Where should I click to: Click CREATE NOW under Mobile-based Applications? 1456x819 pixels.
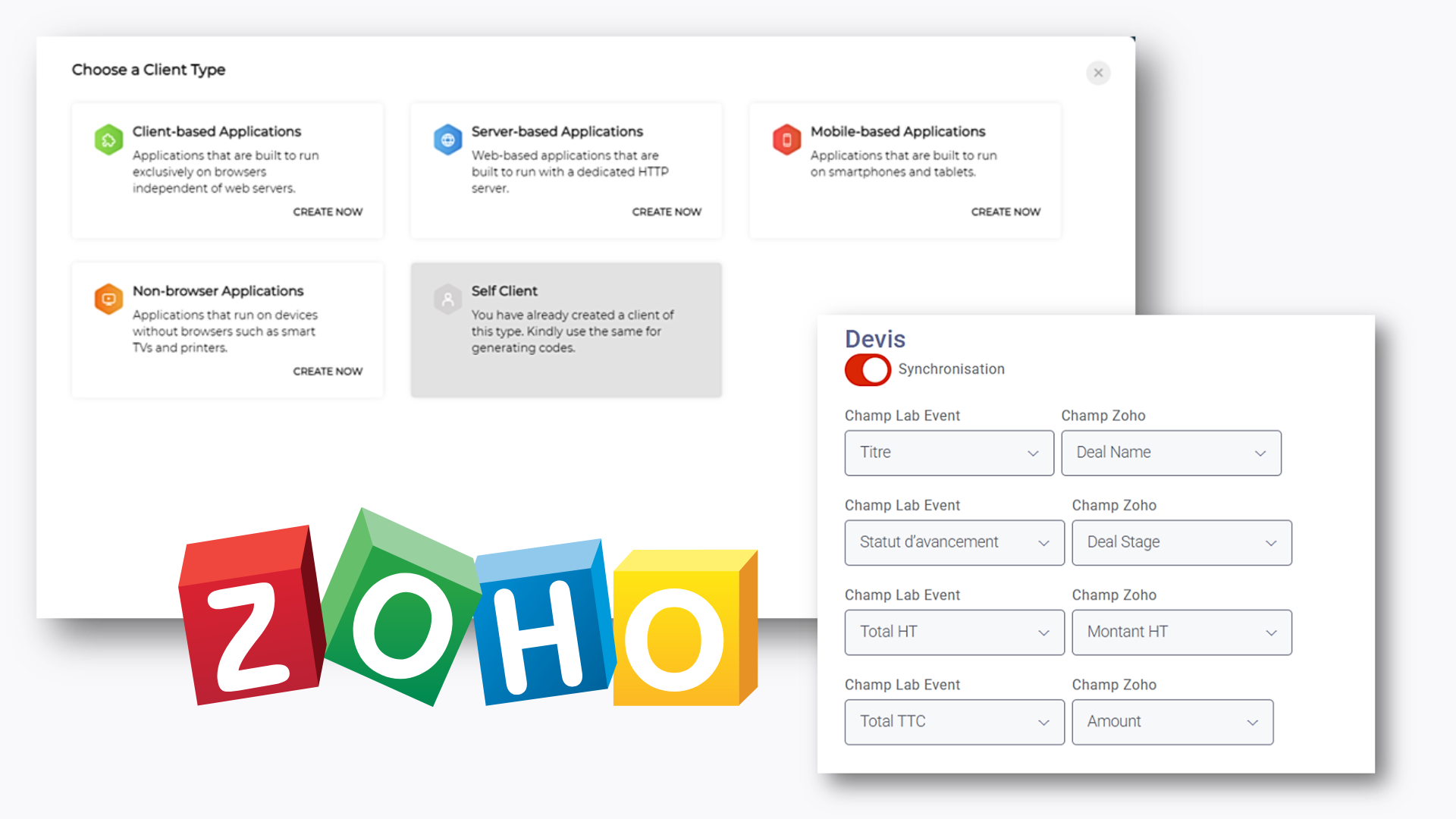coord(1006,212)
